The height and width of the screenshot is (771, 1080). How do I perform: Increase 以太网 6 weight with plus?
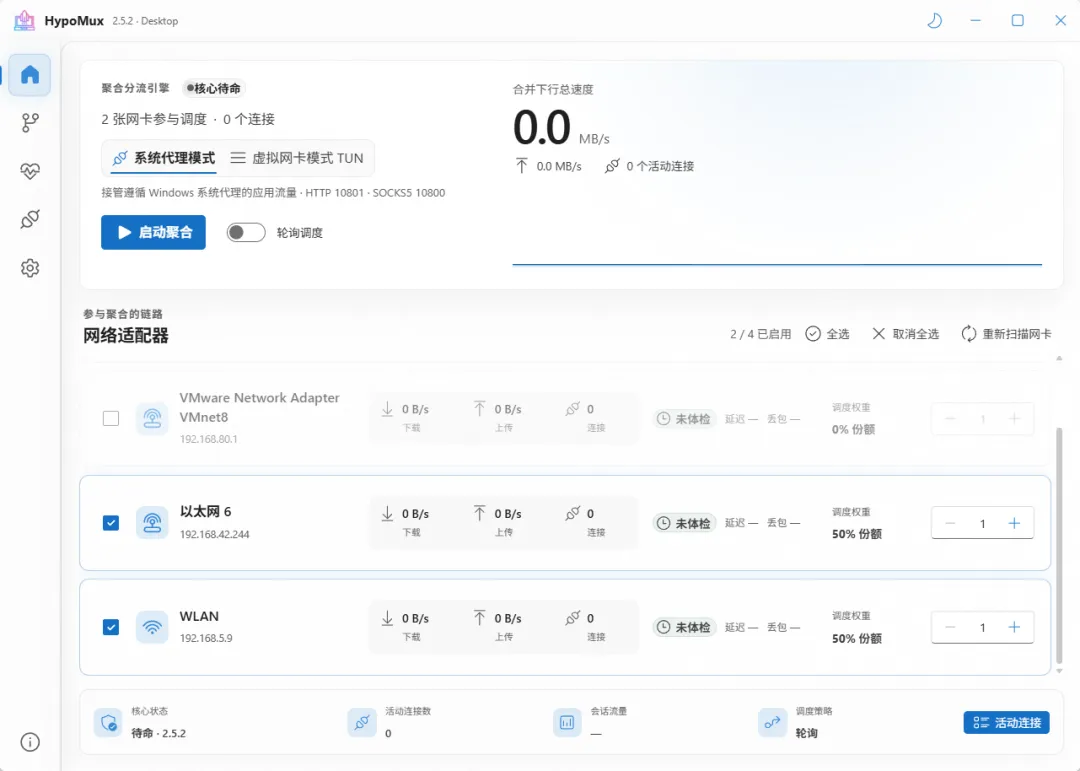click(x=1014, y=523)
